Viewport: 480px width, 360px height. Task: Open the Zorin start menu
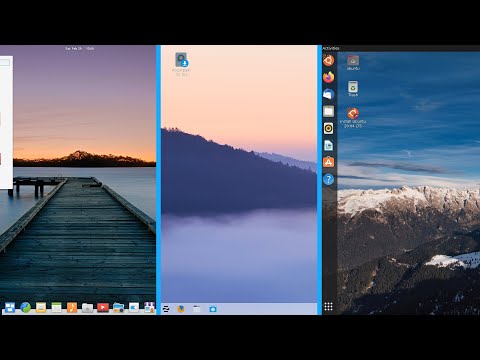click(166, 309)
